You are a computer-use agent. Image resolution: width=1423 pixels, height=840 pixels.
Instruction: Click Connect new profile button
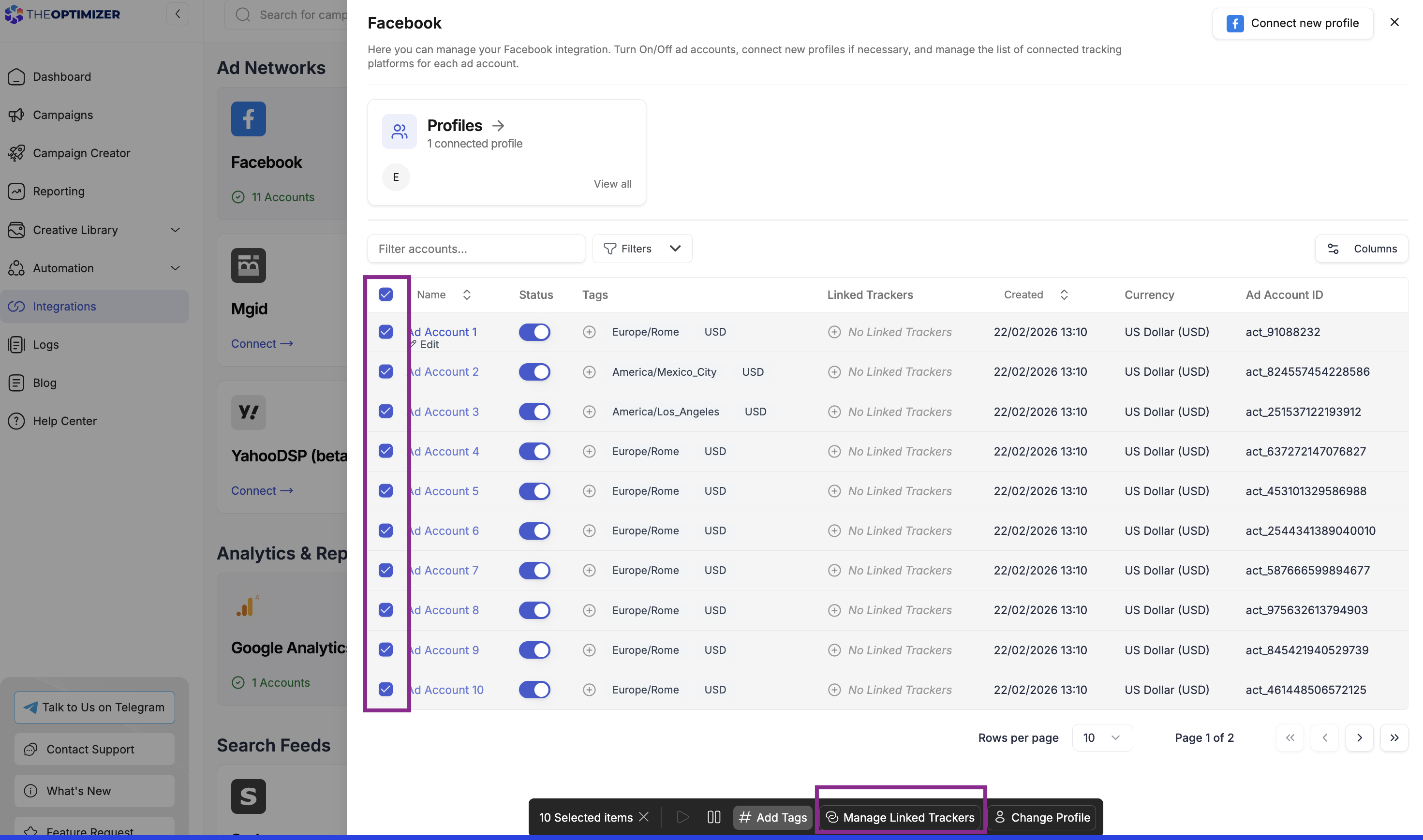[x=1292, y=23]
